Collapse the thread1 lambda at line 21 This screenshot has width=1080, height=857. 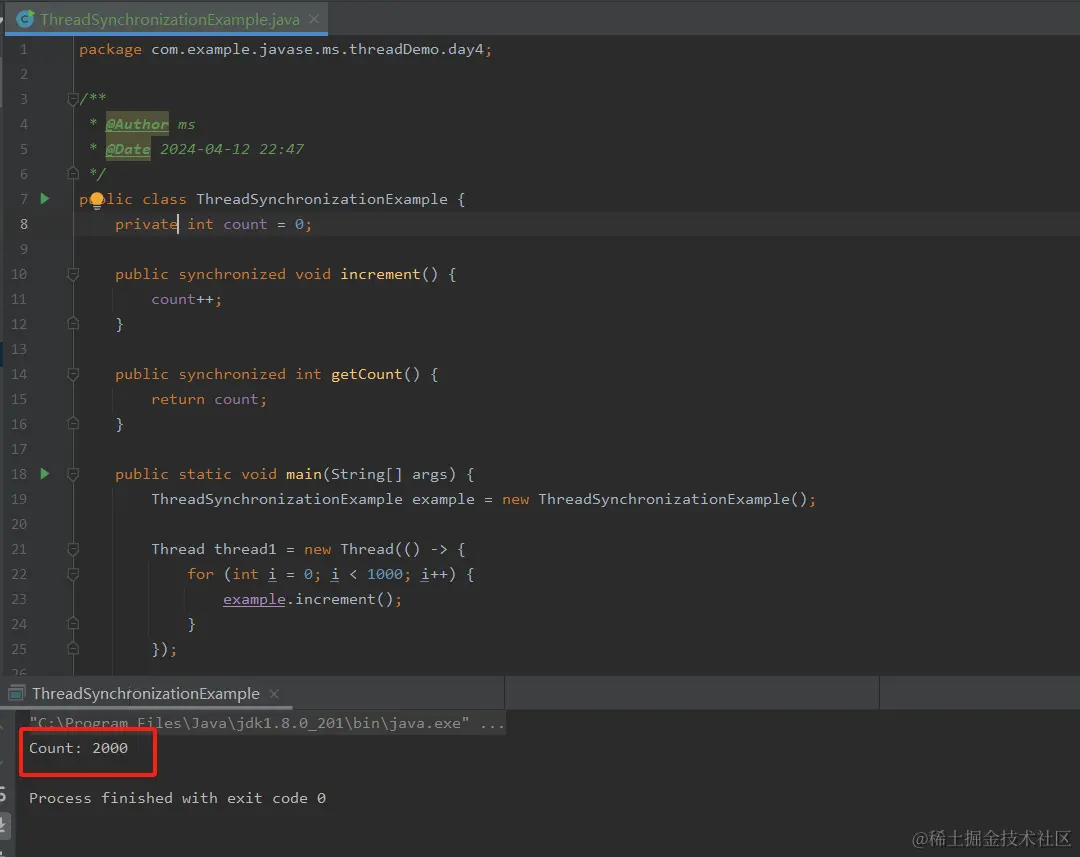click(x=73, y=549)
